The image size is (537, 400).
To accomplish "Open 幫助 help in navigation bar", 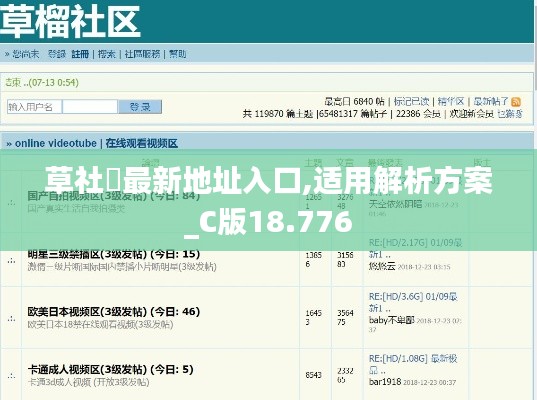I will coord(178,54).
